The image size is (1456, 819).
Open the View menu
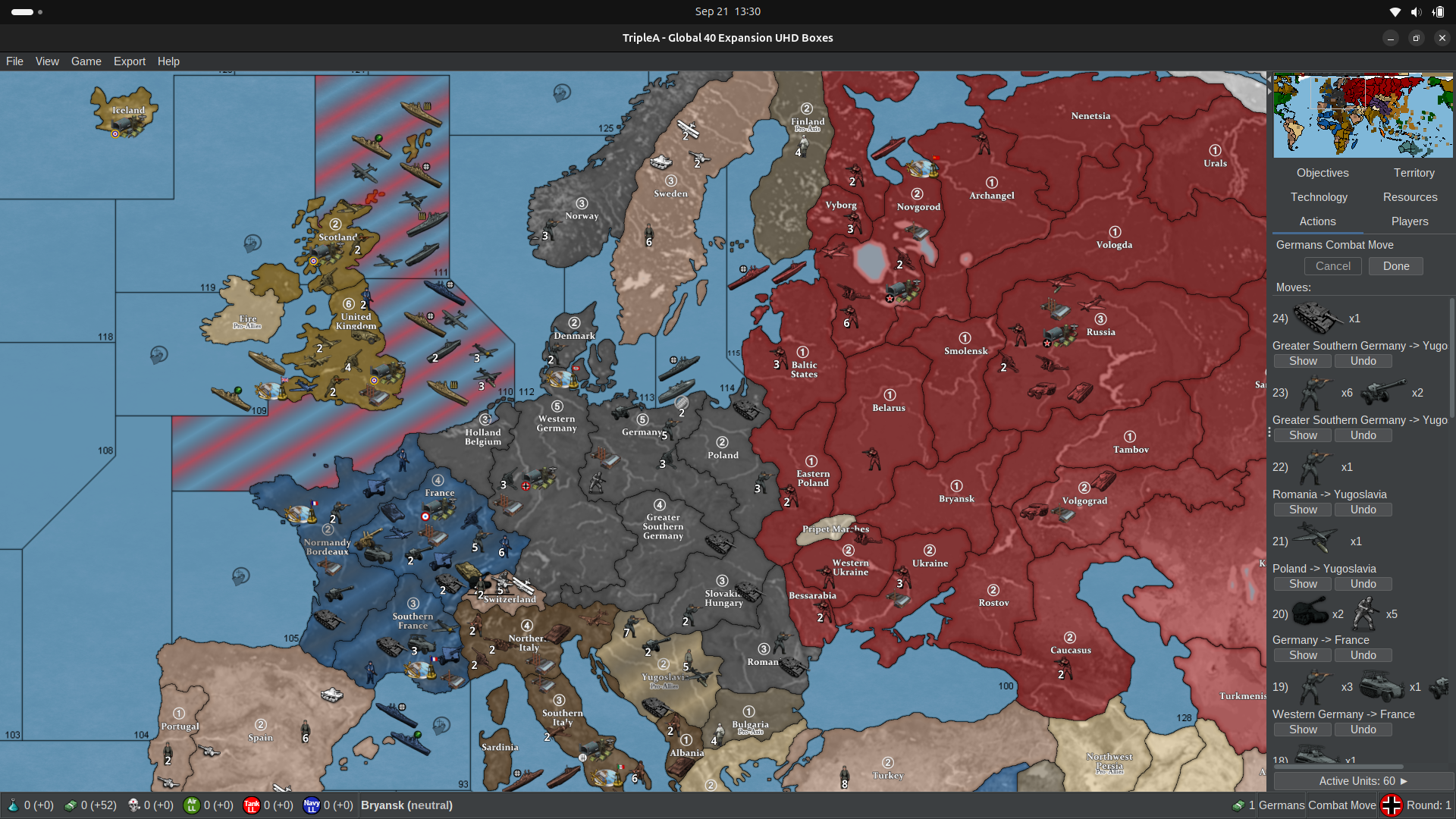pyautogui.click(x=47, y=61)
